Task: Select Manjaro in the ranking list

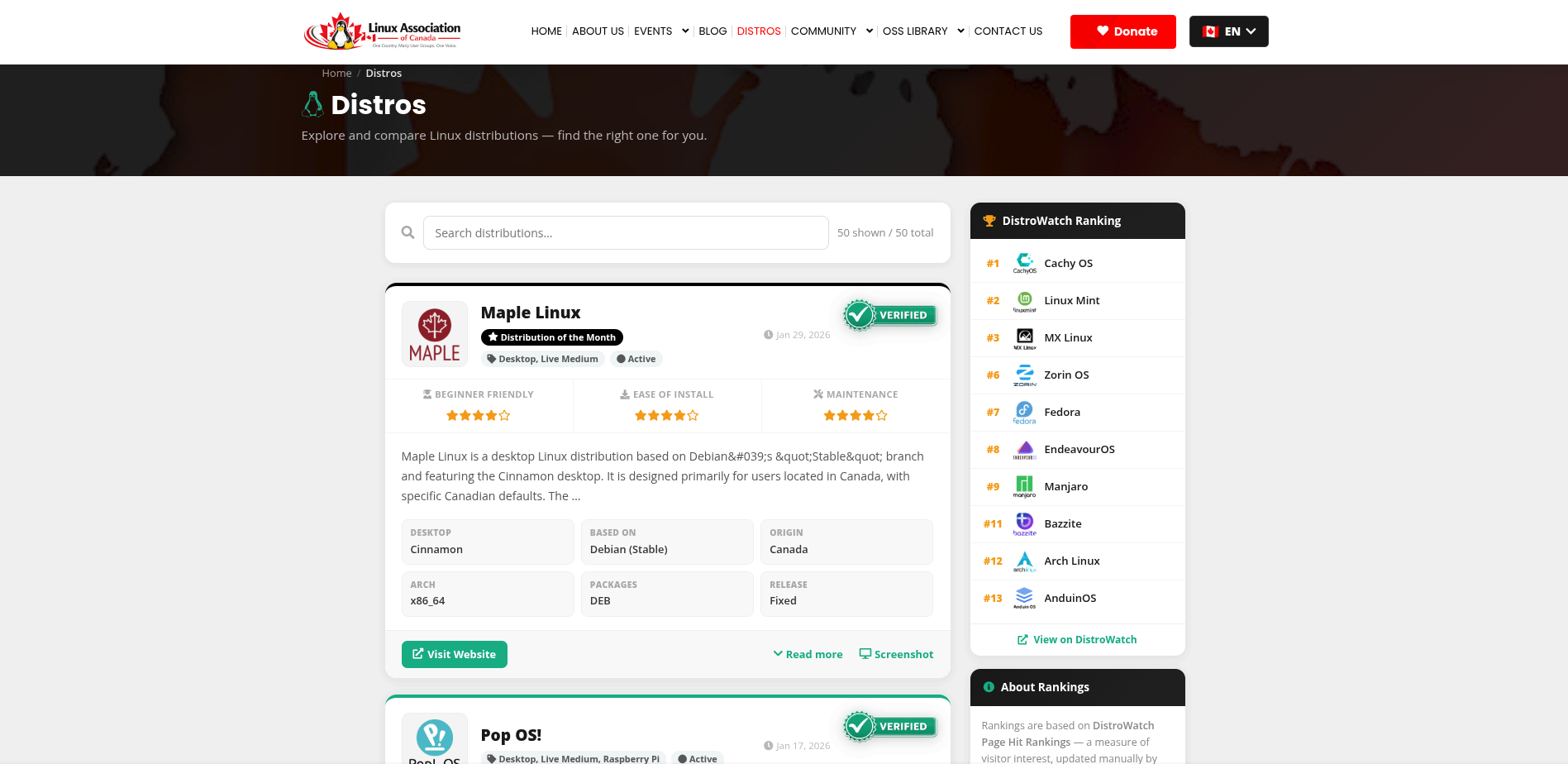Action: (1078, 486)
